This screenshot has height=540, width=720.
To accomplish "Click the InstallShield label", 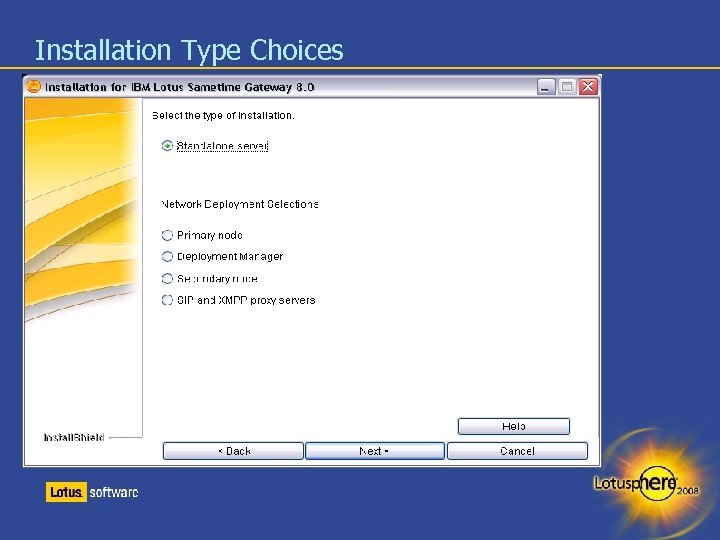I will point(74,437).
